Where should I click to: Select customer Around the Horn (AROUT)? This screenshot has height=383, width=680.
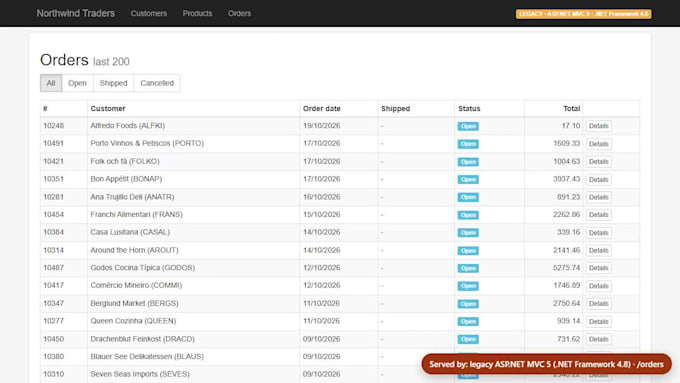134,250
